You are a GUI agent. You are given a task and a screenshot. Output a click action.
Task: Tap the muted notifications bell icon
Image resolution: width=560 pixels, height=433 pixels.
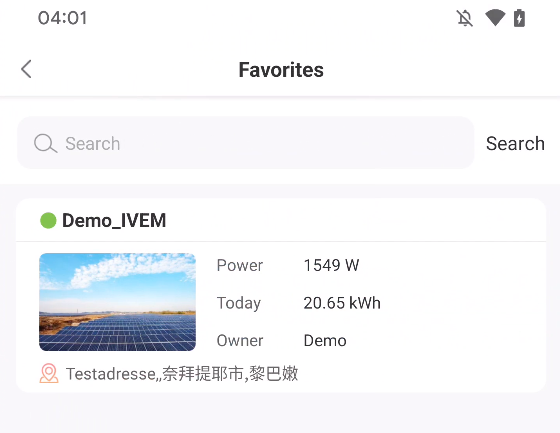coord(465,18)
